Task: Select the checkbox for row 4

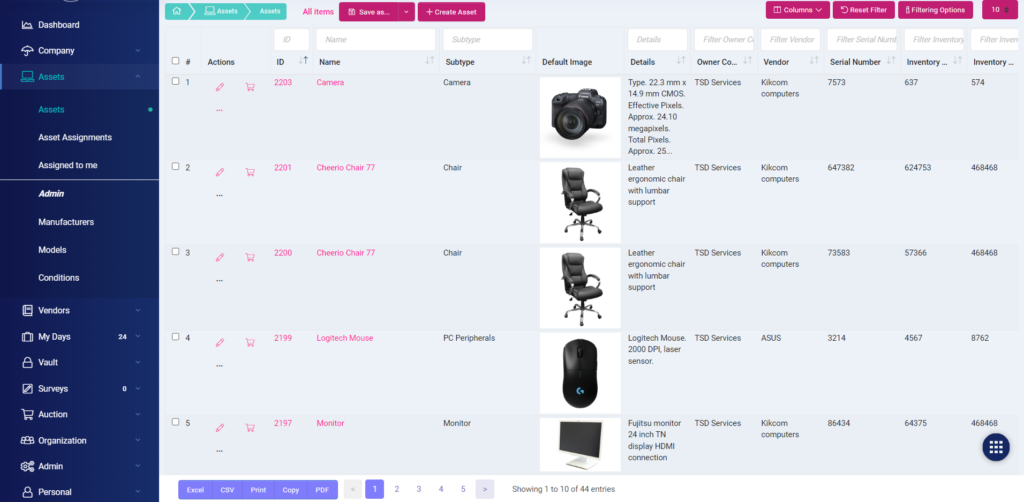Action: 176,337
